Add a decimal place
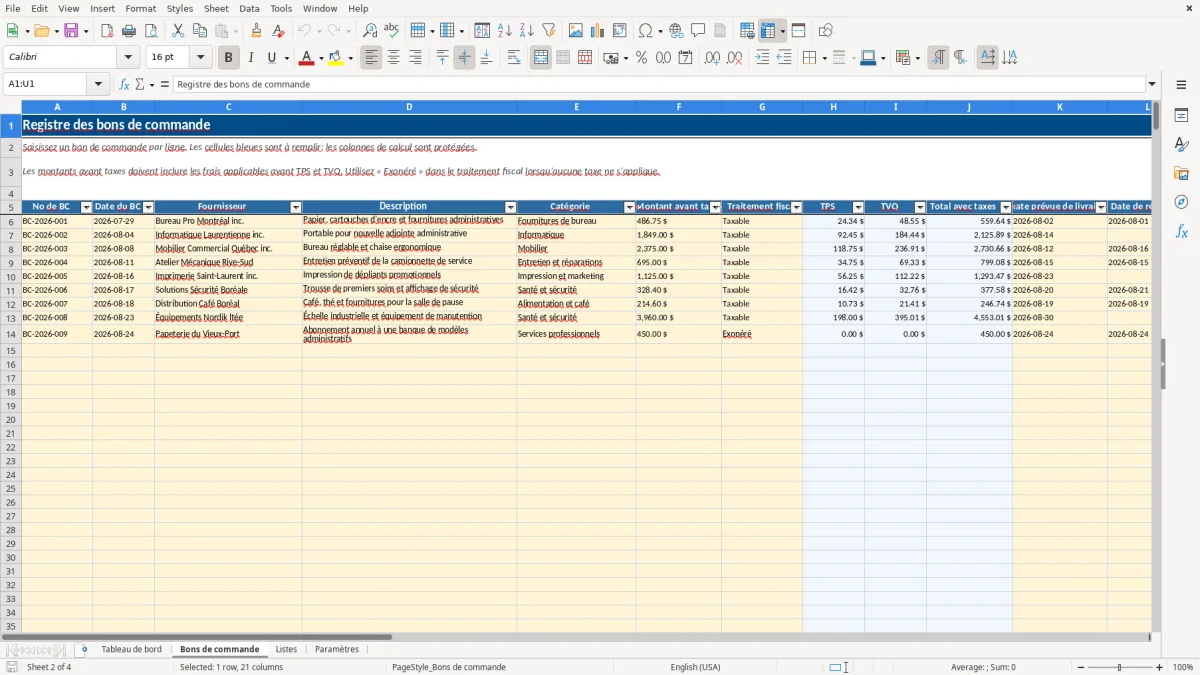 tap(712, 58)
